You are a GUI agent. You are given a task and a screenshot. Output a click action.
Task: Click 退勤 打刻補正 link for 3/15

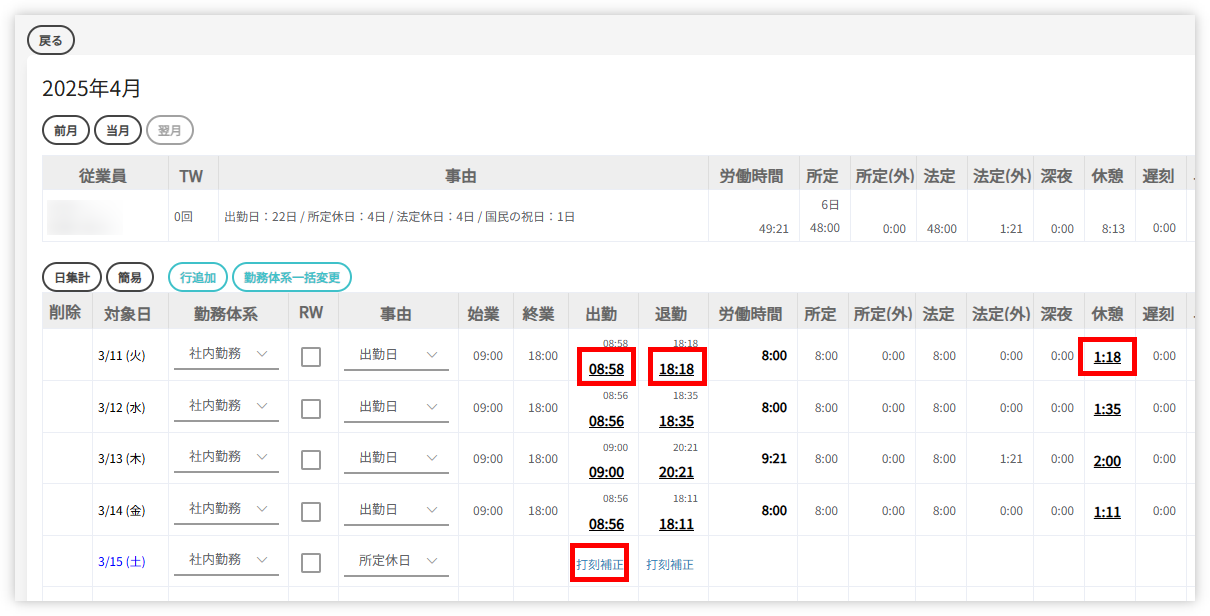tap(670, 564)
